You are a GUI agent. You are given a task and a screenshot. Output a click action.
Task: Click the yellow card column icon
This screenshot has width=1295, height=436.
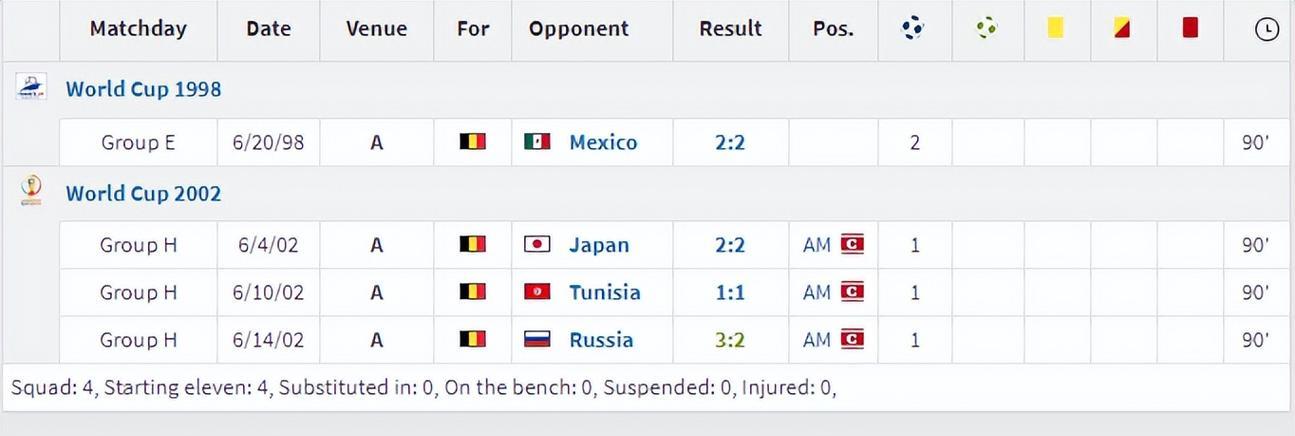tap(1055, 28)
